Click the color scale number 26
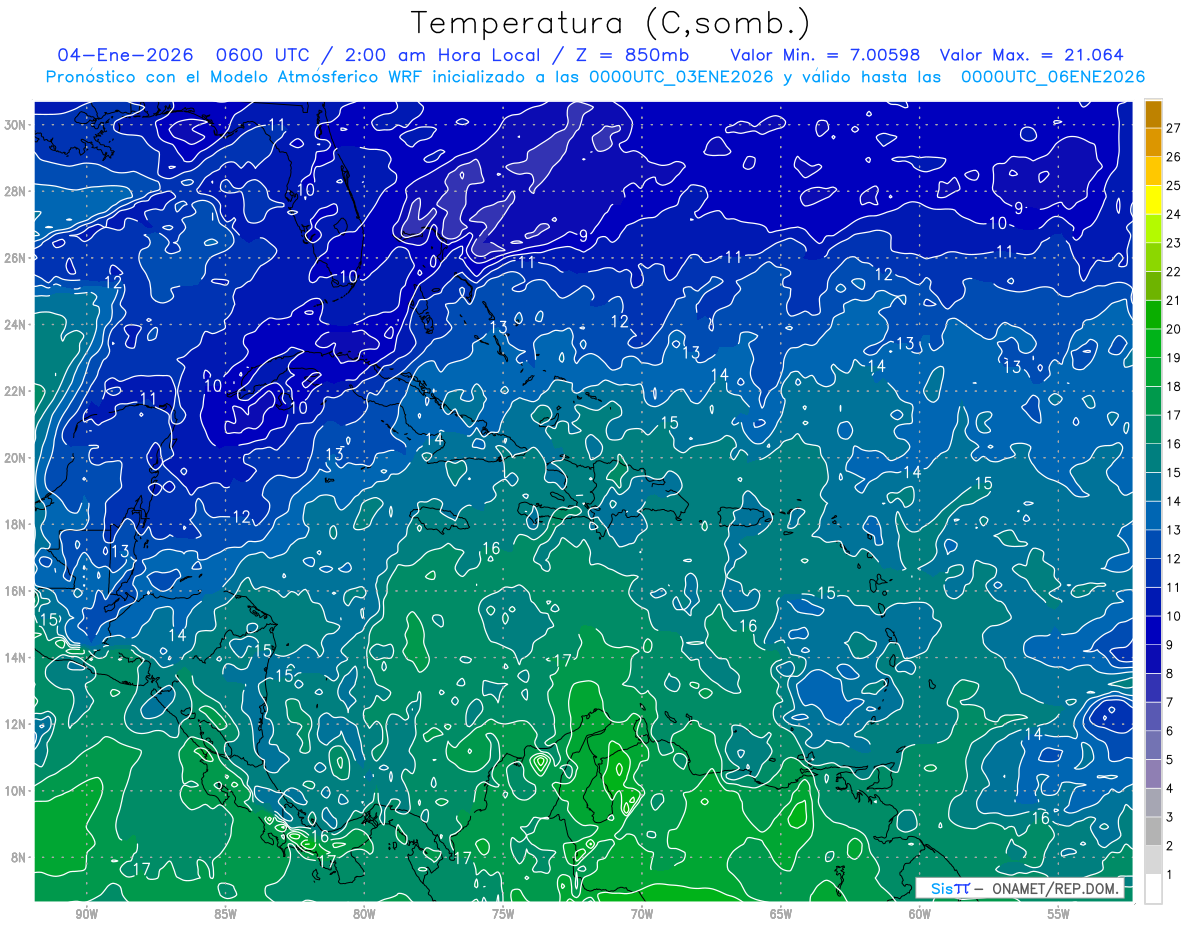Image resolution: width=1200 pixels, height=927 pixels. (x=1173, y=156)
